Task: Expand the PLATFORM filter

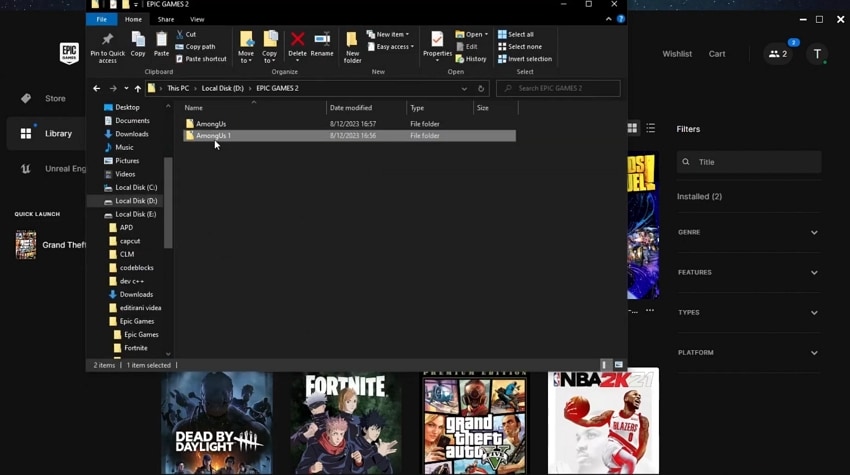Action: click(x=749, y=352)
